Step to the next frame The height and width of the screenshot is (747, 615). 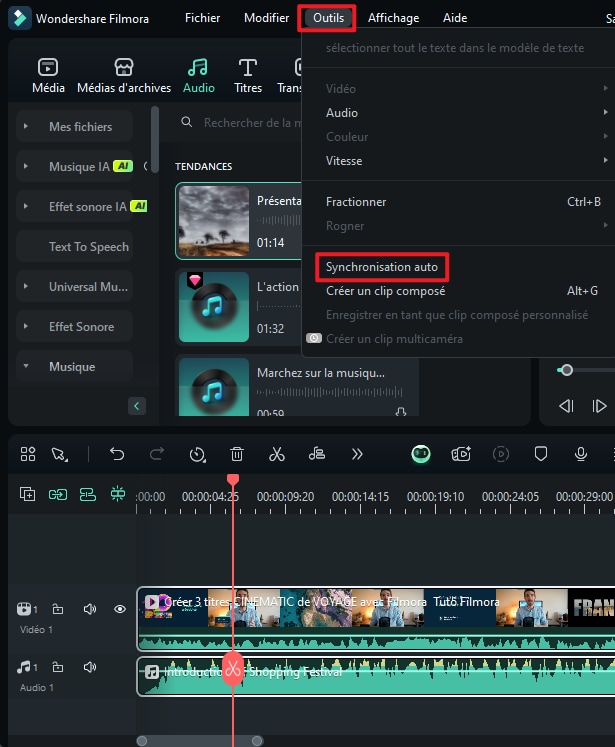[x=599, y=406]
